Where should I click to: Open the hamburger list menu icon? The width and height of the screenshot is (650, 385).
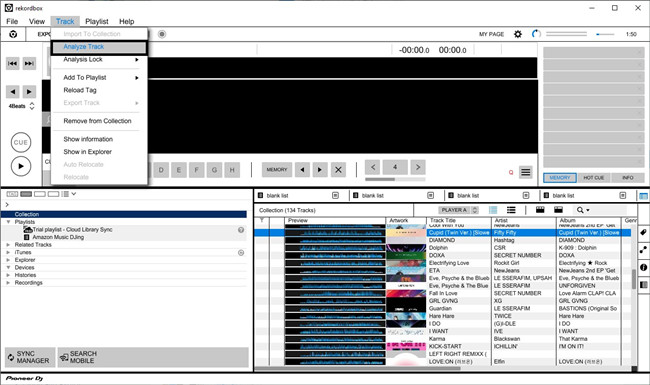coord(526,172)
